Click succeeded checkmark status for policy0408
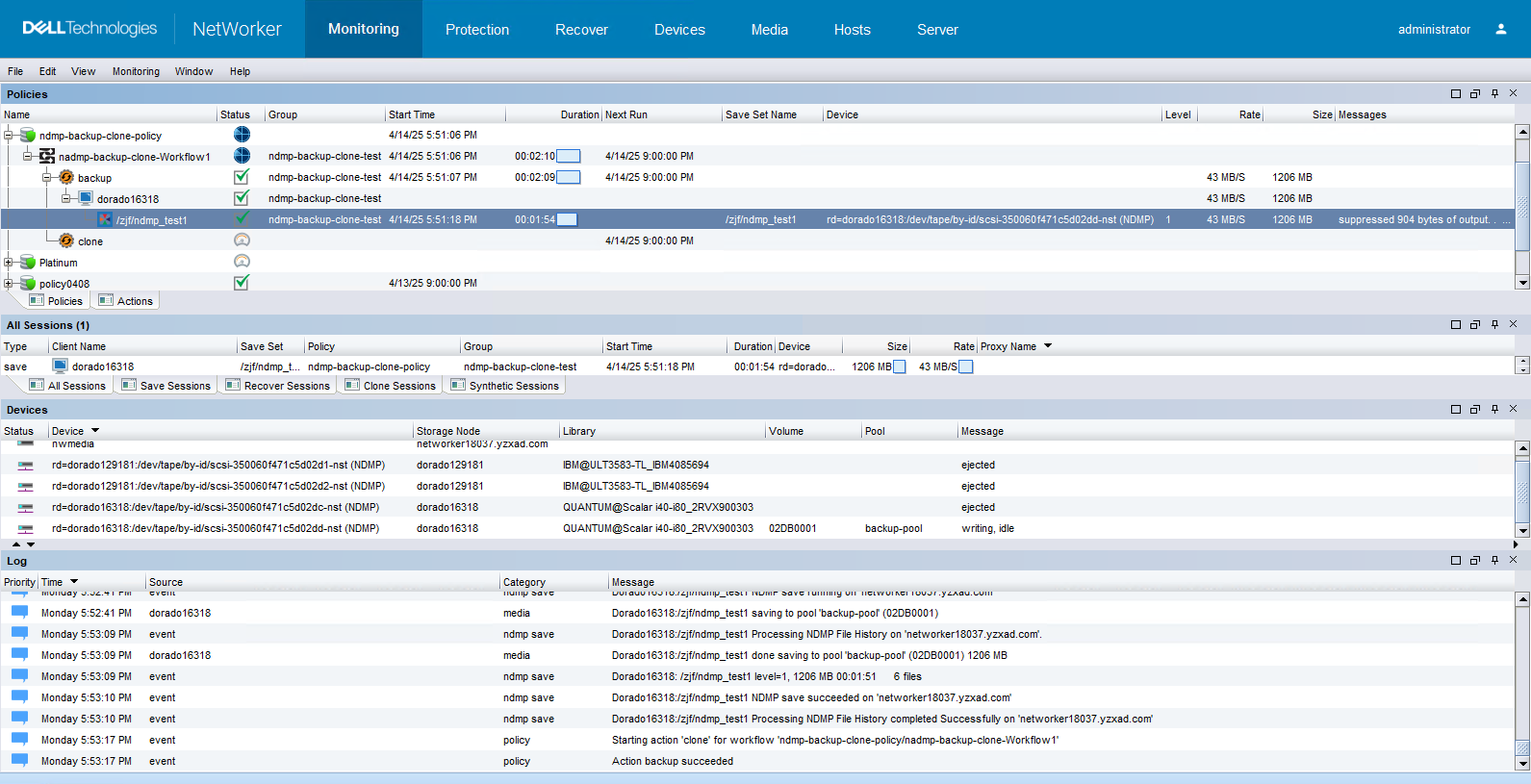1531x784 pixels. (242, 283)
